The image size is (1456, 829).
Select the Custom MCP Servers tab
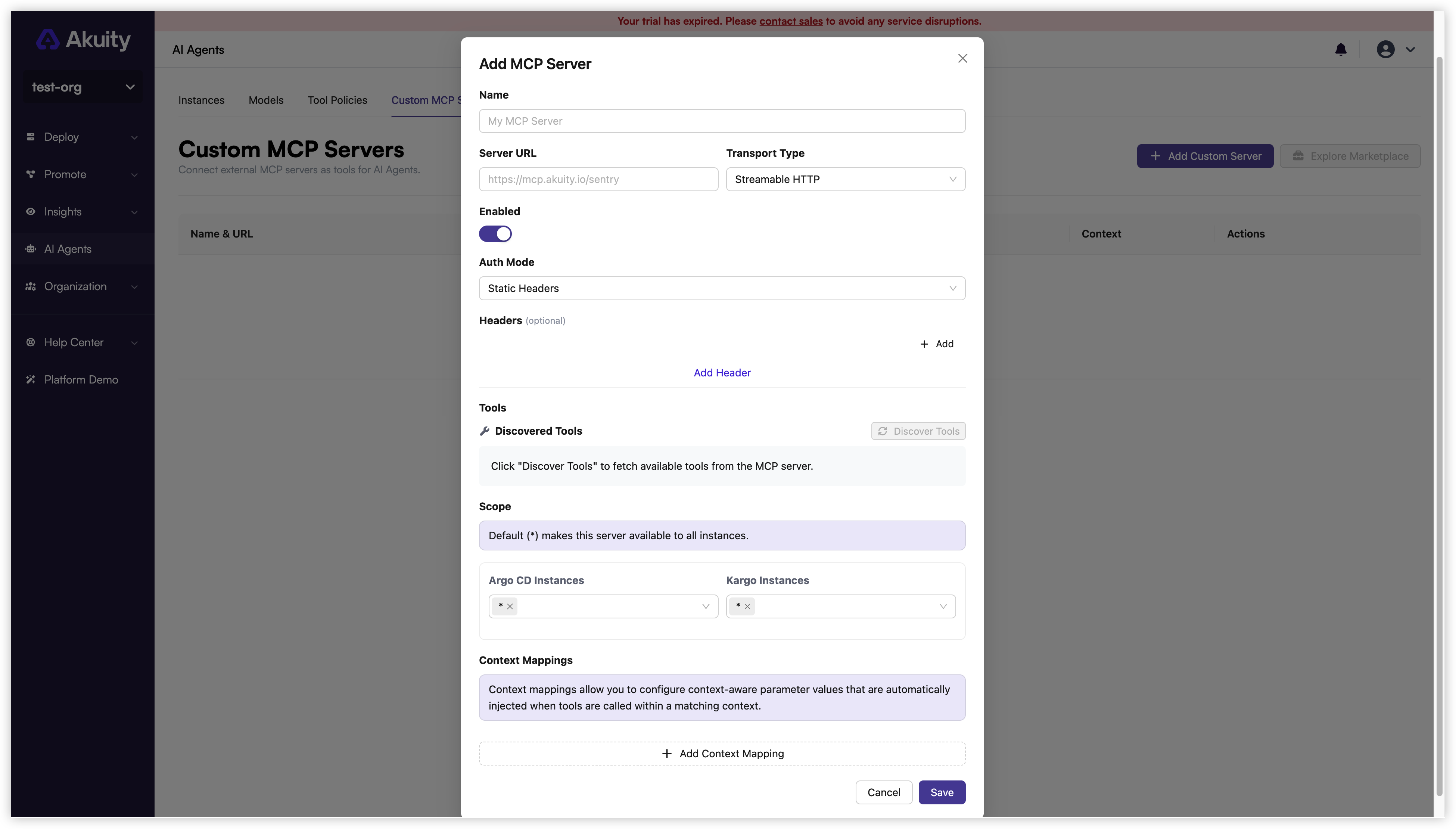point(426,100)
